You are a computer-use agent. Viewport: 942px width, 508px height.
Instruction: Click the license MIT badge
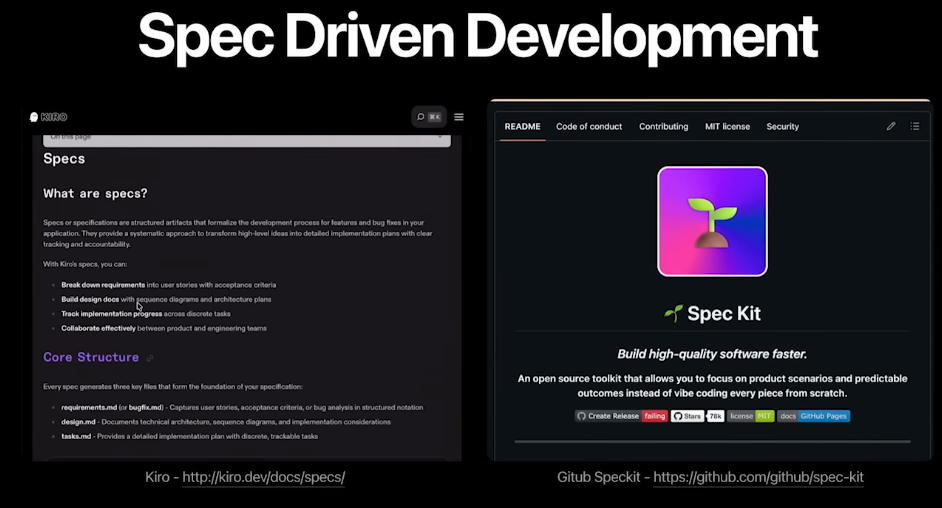[x=750, y=416]
